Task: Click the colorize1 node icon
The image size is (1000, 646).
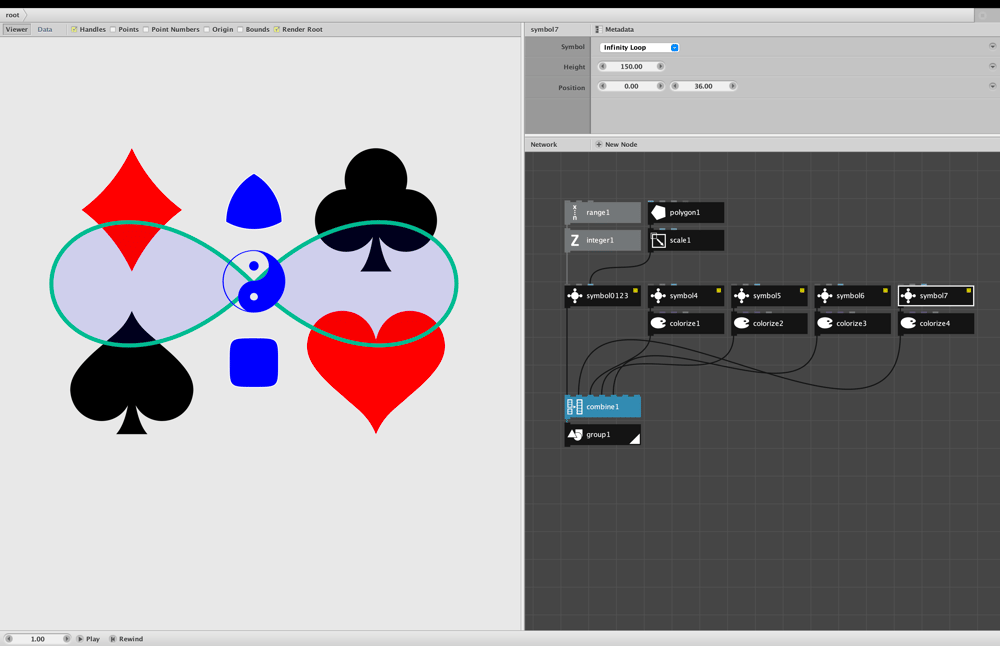Action: tap(658, 323)
